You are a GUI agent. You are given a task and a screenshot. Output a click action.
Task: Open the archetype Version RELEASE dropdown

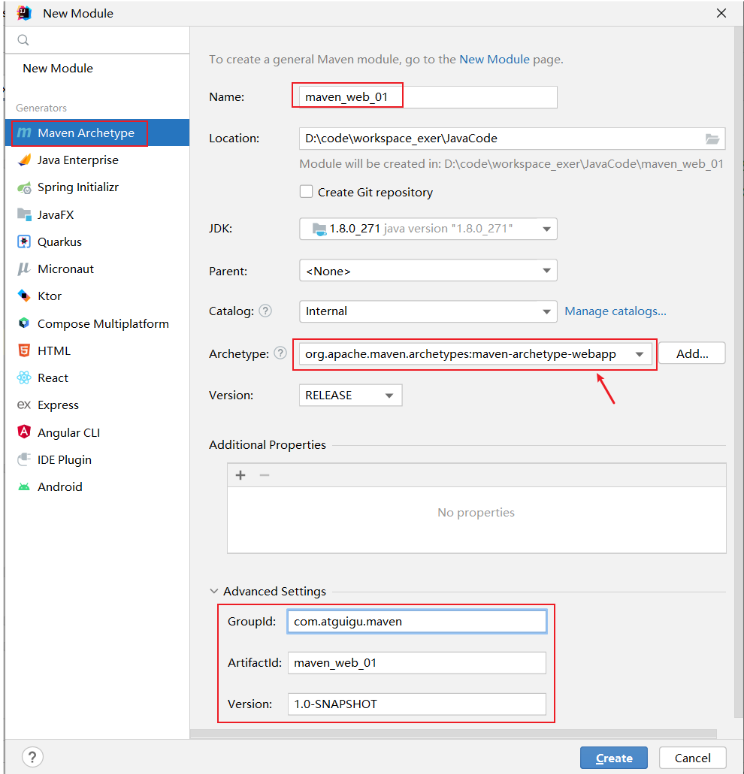(351, 395)
